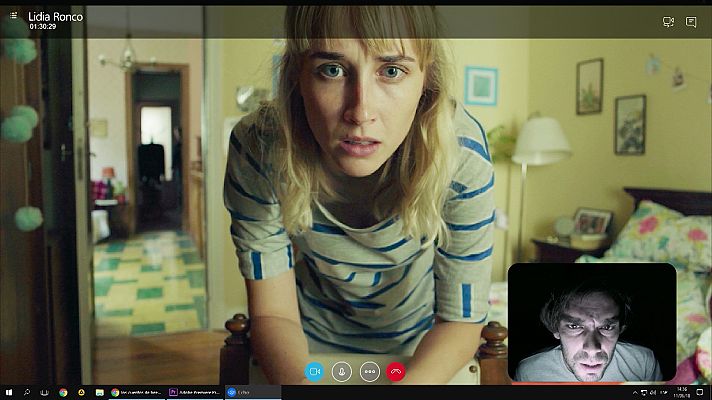Screen dimensions: 712x400
Task: Click the taskbar clock and date
Action: coord(683,393)
